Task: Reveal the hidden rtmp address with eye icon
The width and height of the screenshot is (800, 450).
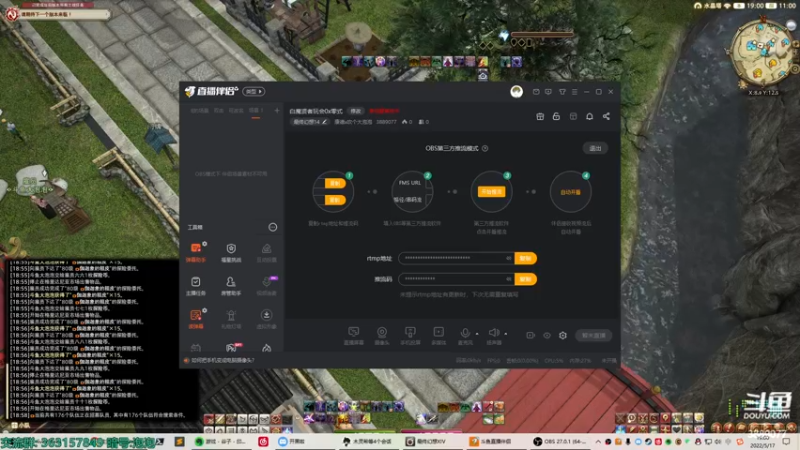Action: pos(508,258)
